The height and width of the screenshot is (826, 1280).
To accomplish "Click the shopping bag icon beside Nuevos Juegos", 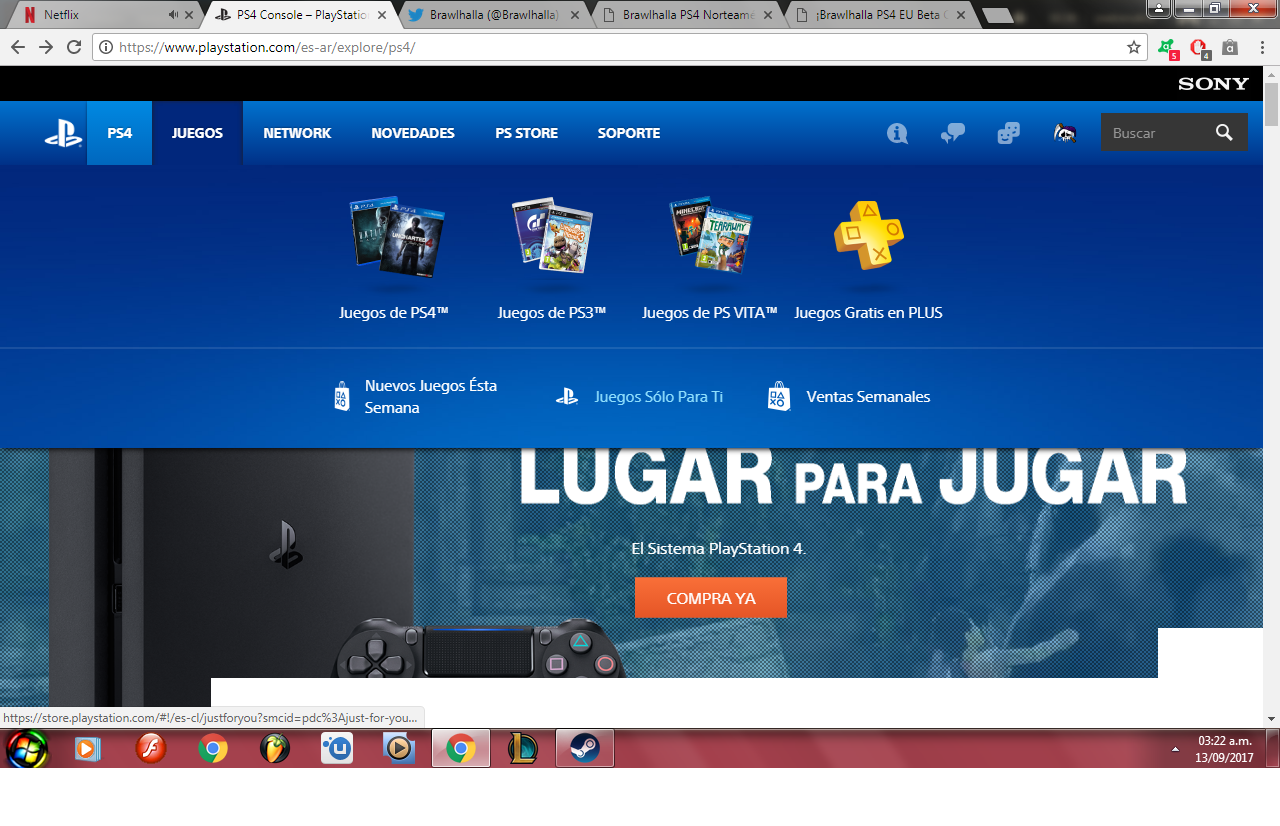I will point(342,397).
